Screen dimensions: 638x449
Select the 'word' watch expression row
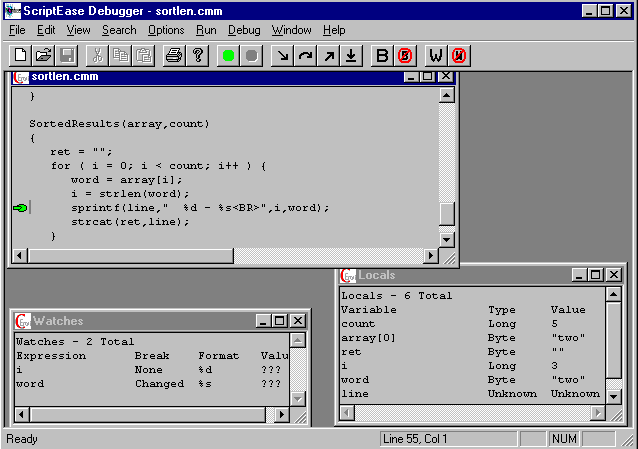[x=152, y=384]
